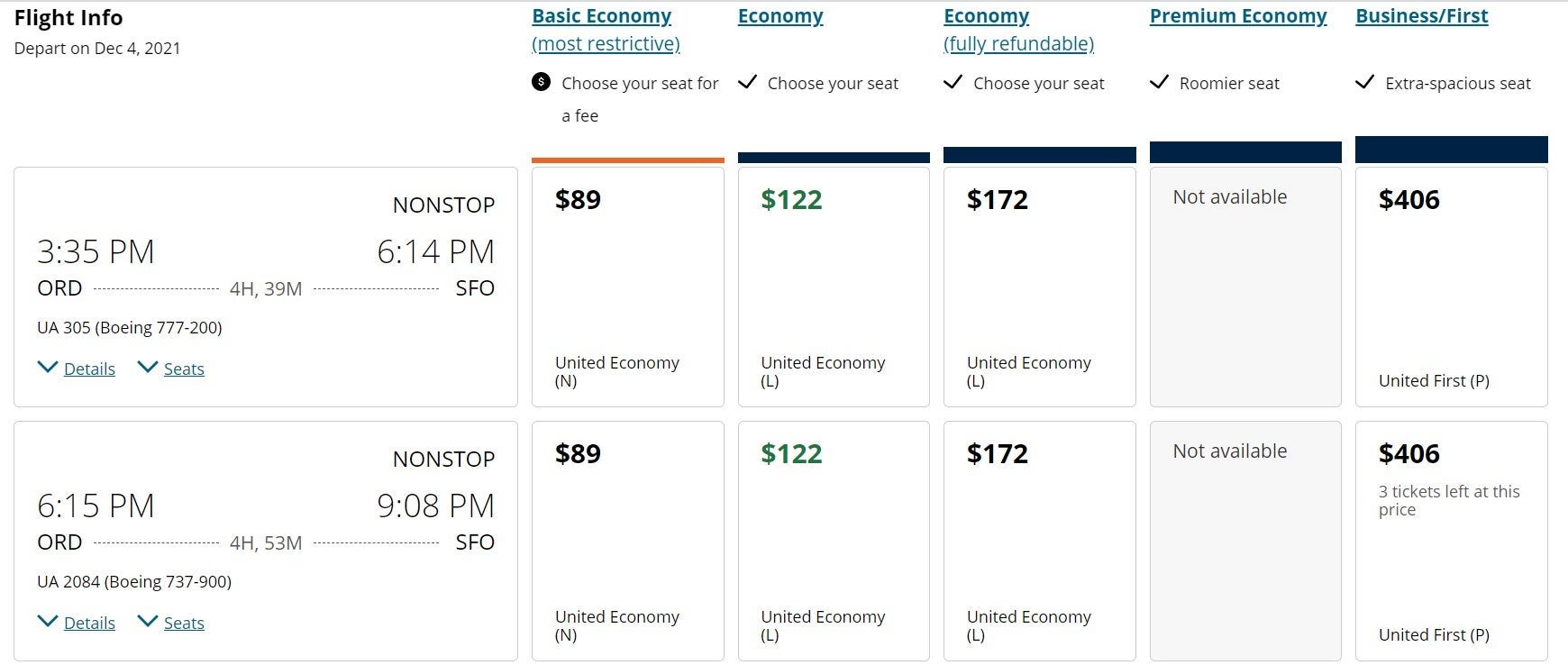Open the Basic Economy fare column header
1568x665 pixels.
point(602,16)
